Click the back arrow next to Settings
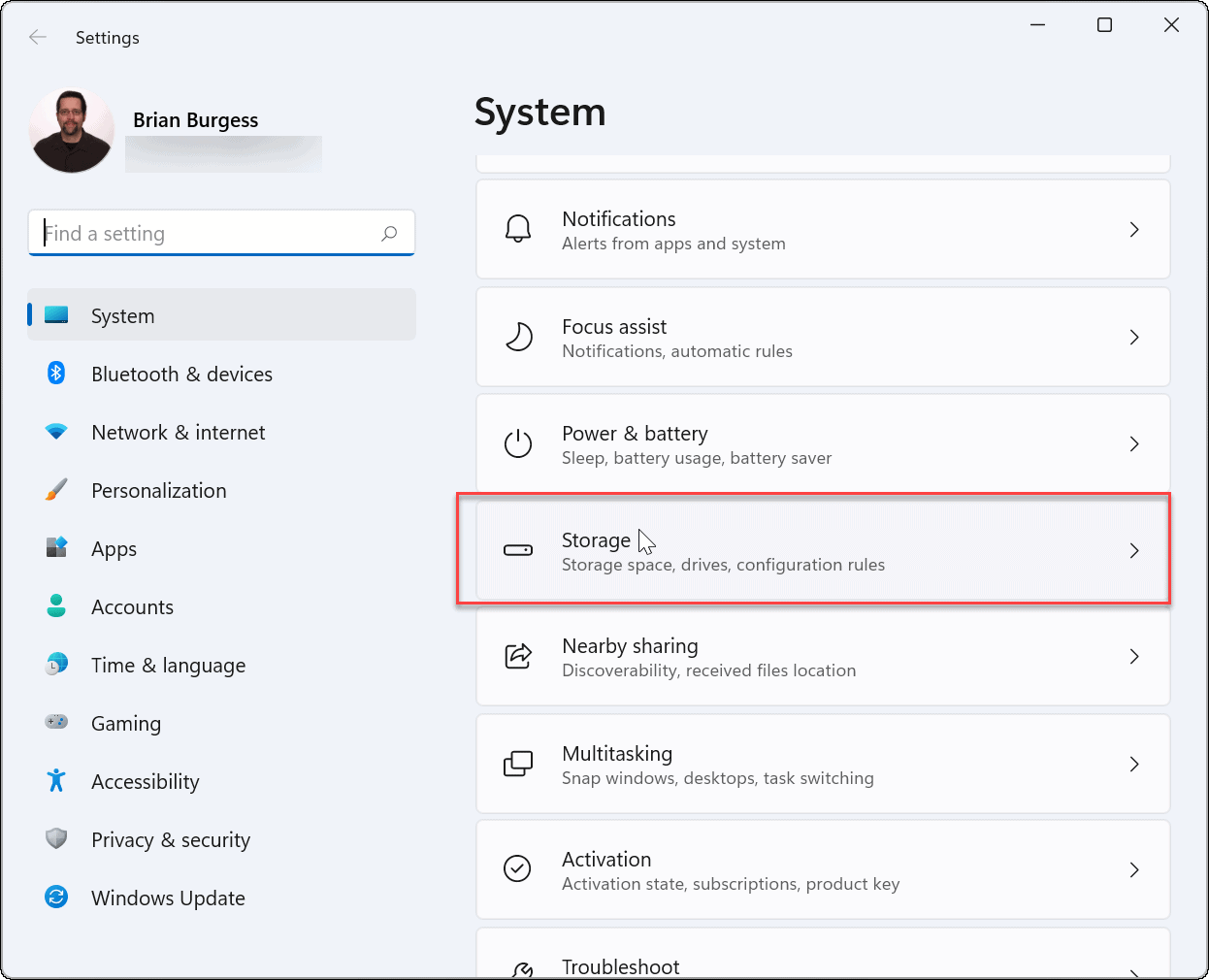 (38, 37)
